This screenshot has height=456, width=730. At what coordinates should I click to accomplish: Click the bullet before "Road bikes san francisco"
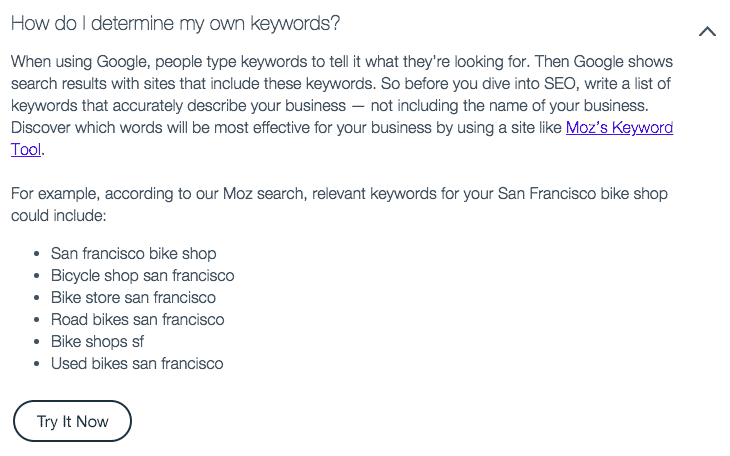(37, 320)
